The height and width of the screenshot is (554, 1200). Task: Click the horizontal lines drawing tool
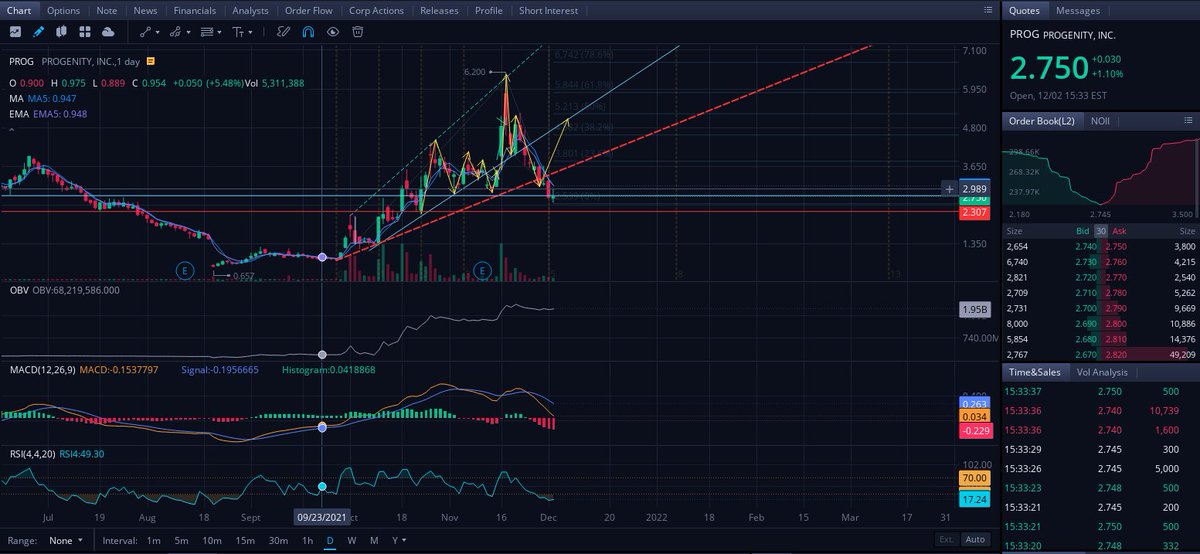pyautogui.click(x=207, y=31)
